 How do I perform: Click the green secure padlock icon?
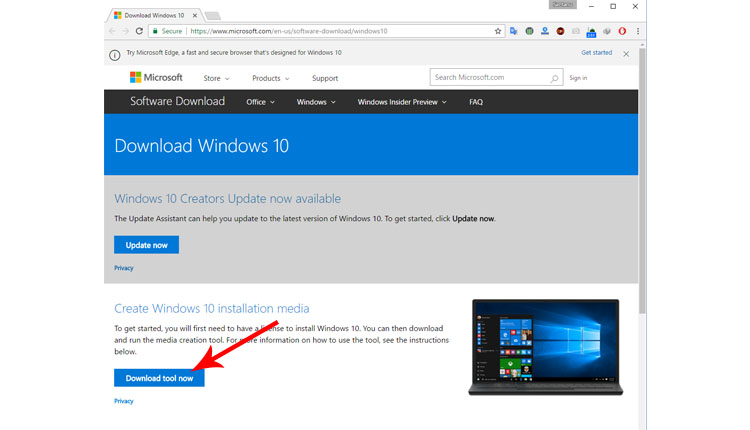tap(155, 31)
